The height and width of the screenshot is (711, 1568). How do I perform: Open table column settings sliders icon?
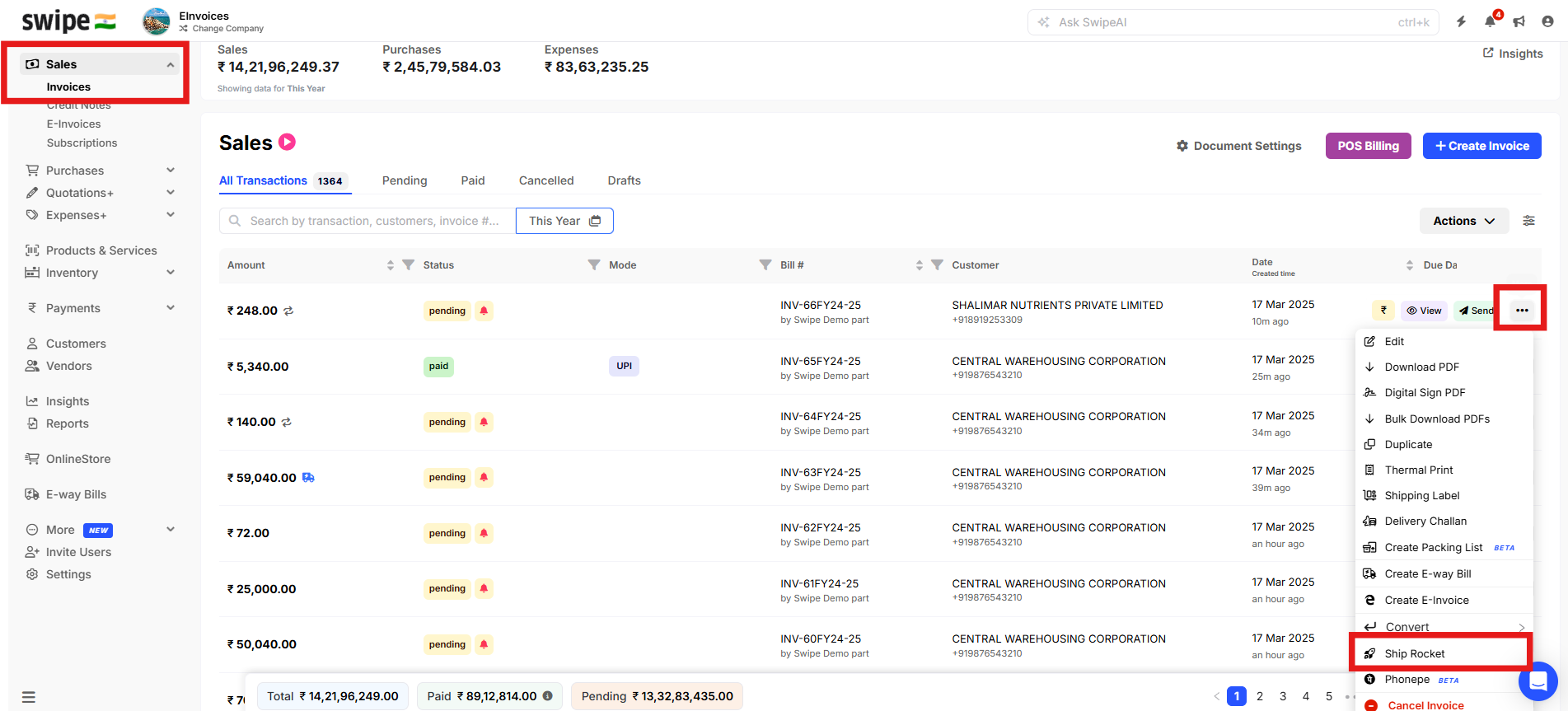pos(1528,221)
